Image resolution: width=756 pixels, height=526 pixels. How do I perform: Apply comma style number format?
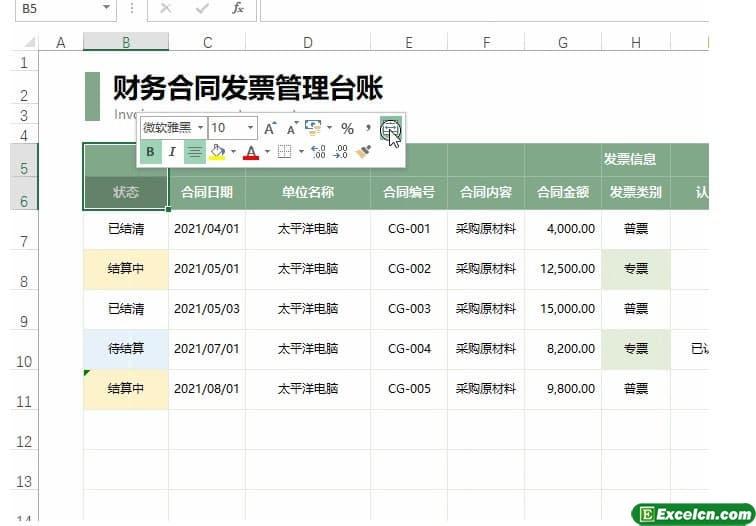tap(368, 127)
